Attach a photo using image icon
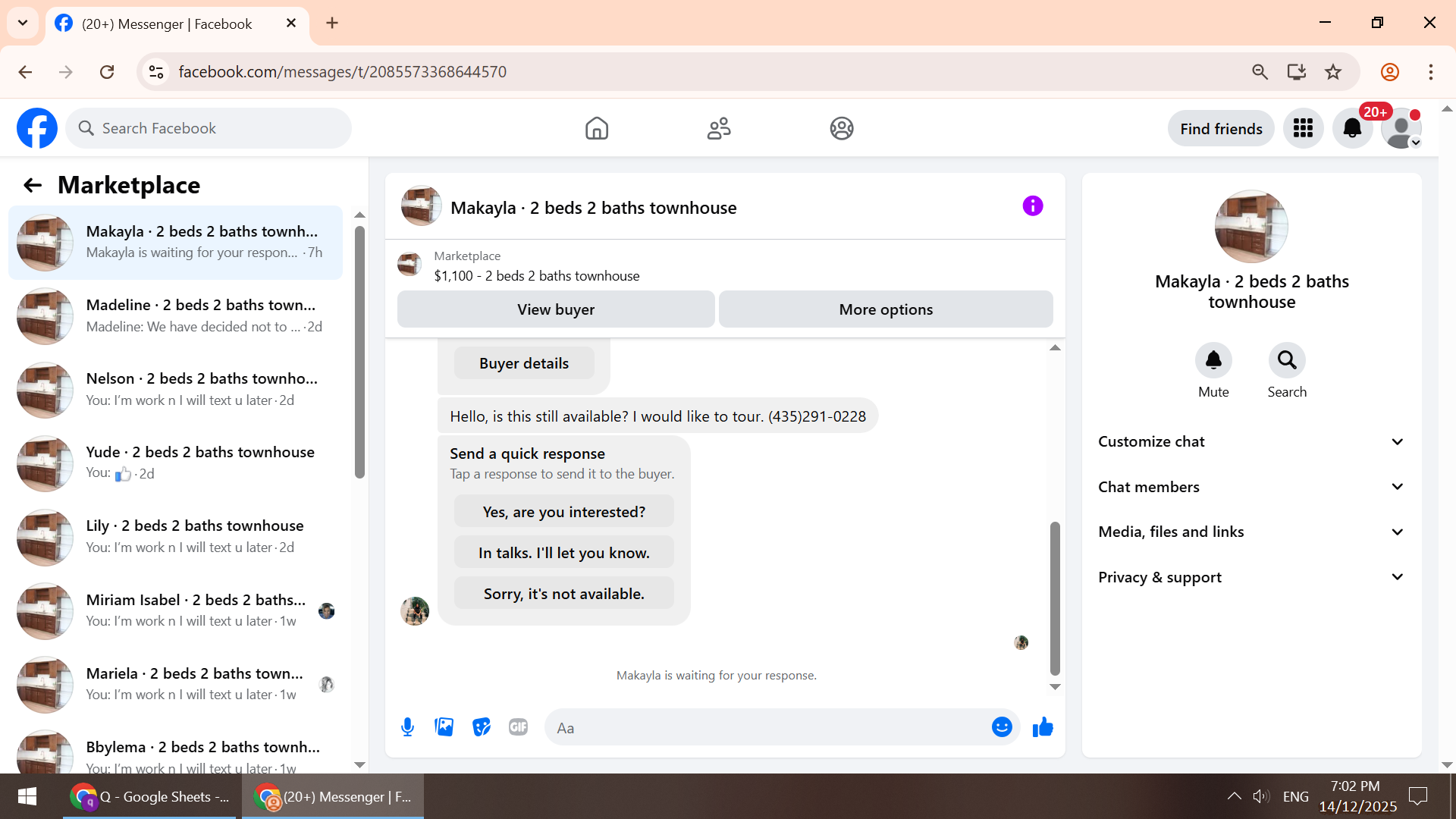The image size is (1456, 819). click(x=444, y=727)
